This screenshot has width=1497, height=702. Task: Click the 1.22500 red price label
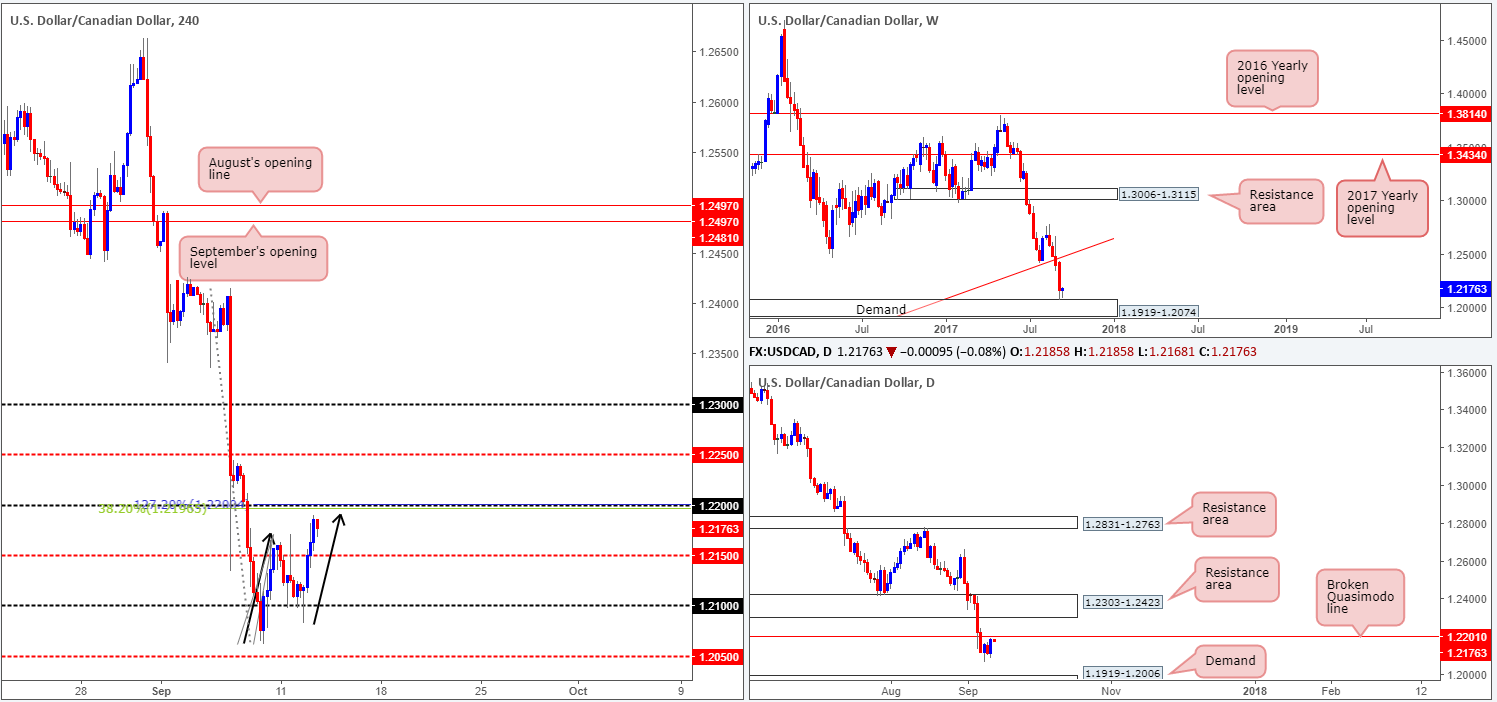pyautogui.click(x=719, y=454)
